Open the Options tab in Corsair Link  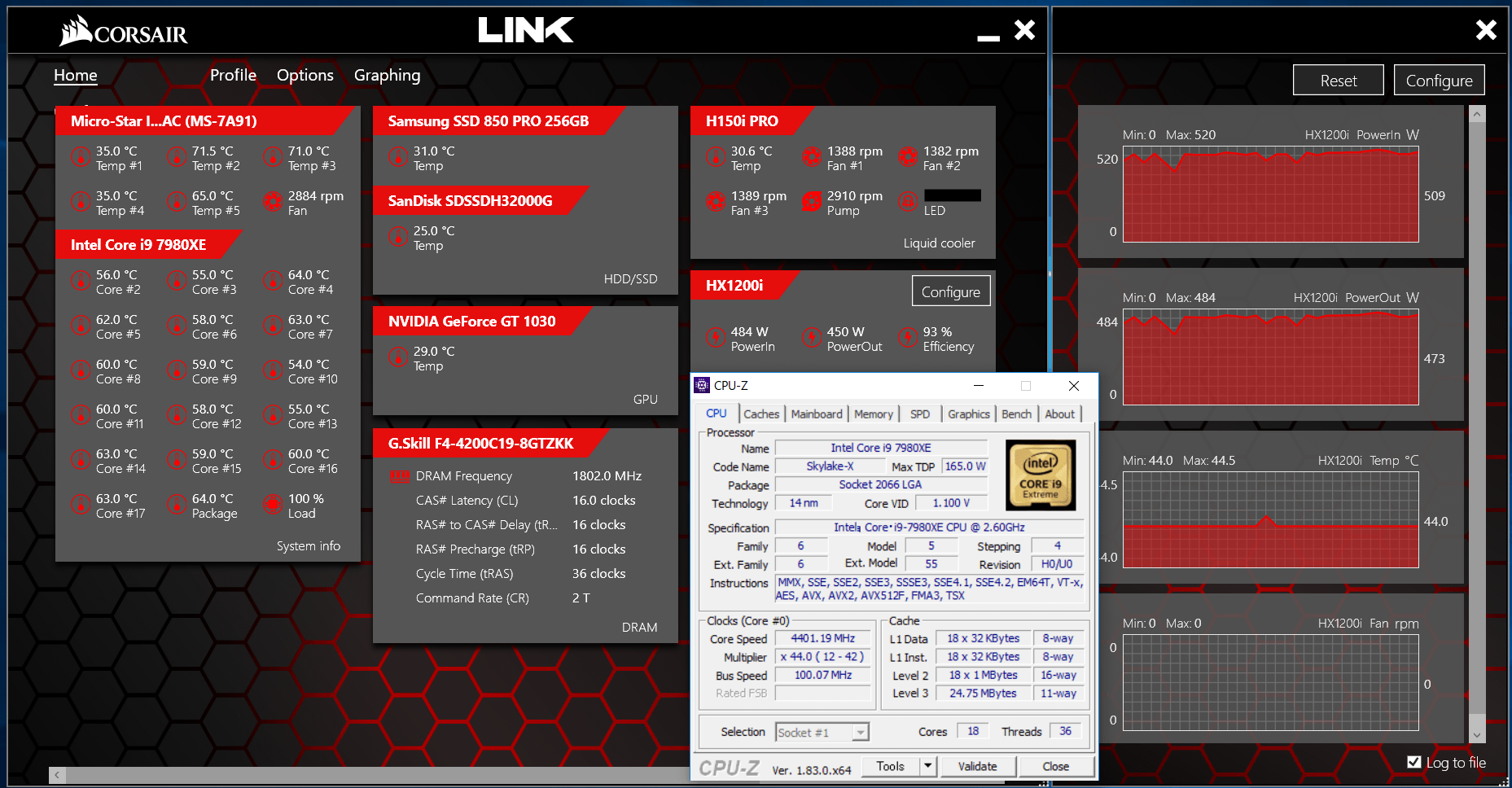305,75
